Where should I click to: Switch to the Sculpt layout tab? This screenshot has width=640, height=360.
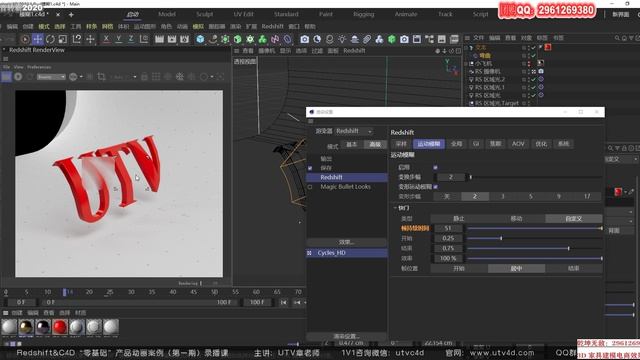(204, 14)
